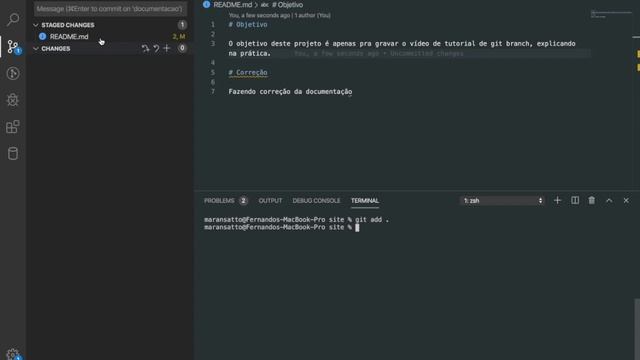Open staged README.md file
640x360 pixels.
[x=69, y=37]
